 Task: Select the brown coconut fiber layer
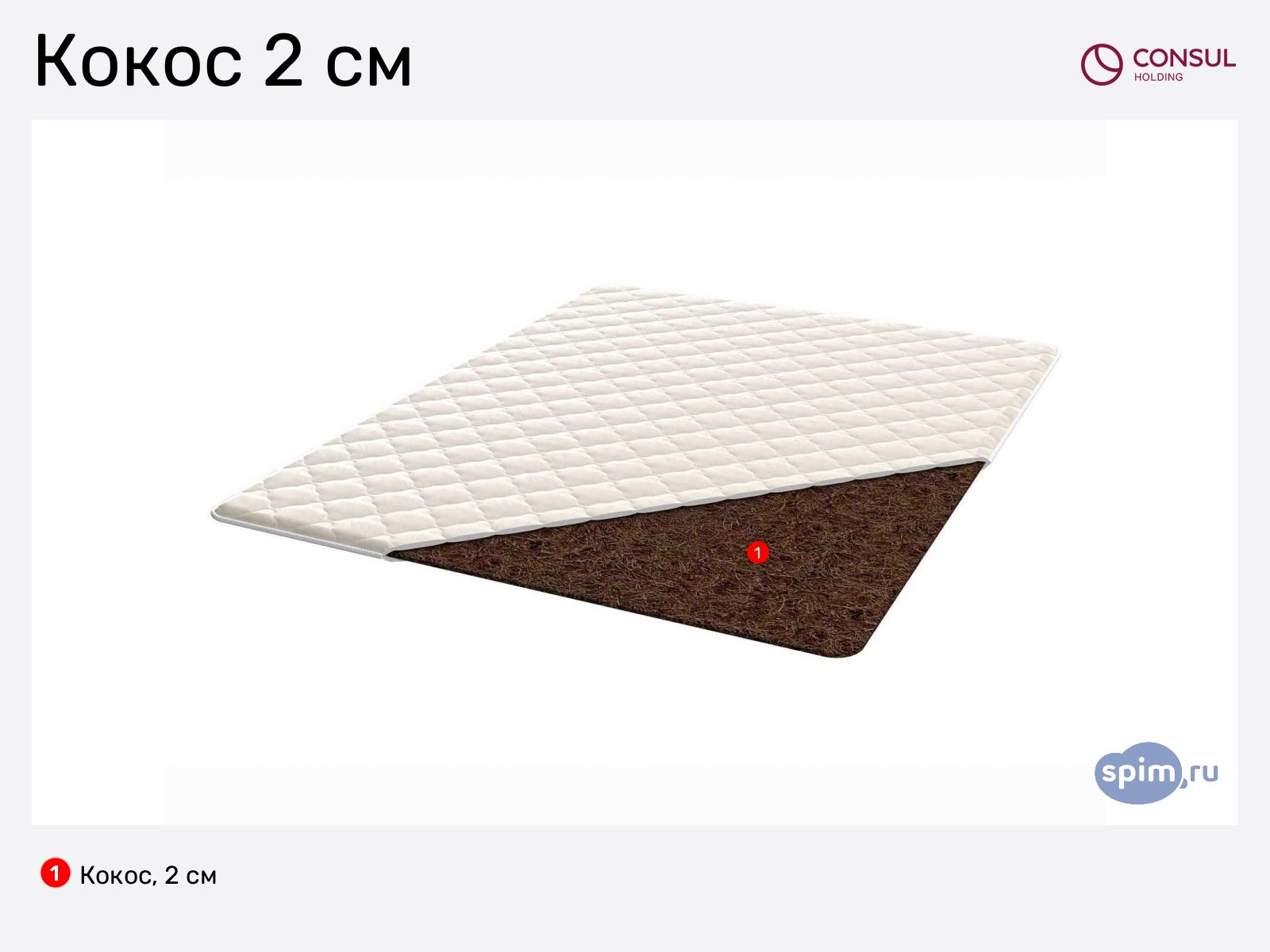[x=698, y=563]
